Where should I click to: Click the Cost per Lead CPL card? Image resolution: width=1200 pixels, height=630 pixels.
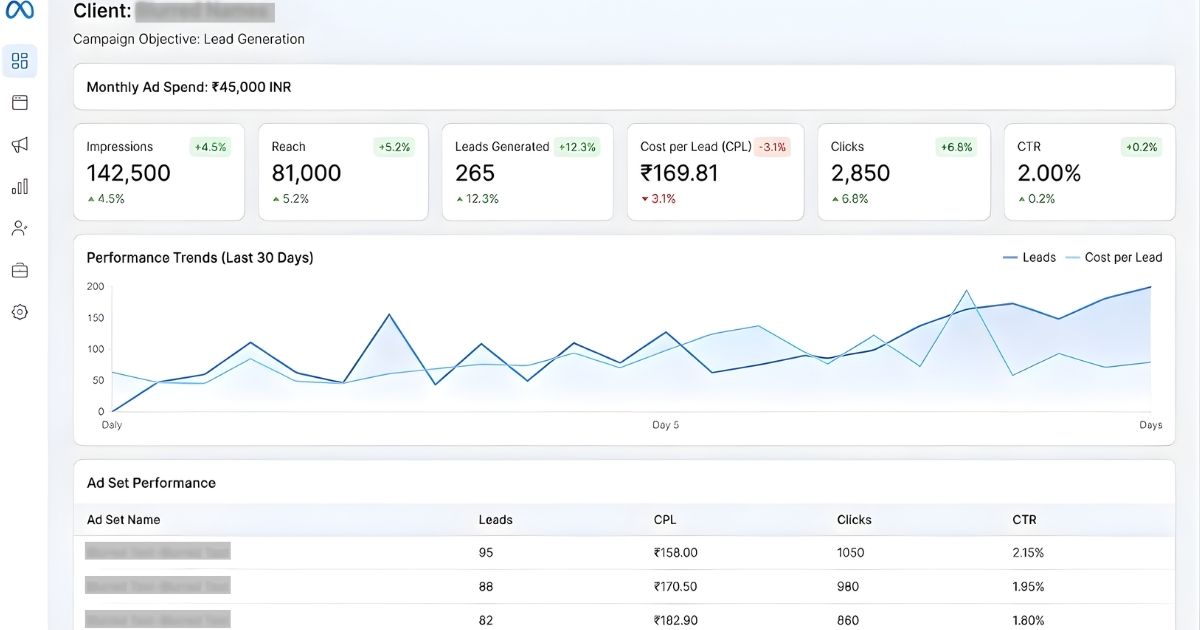pos(714,172)
